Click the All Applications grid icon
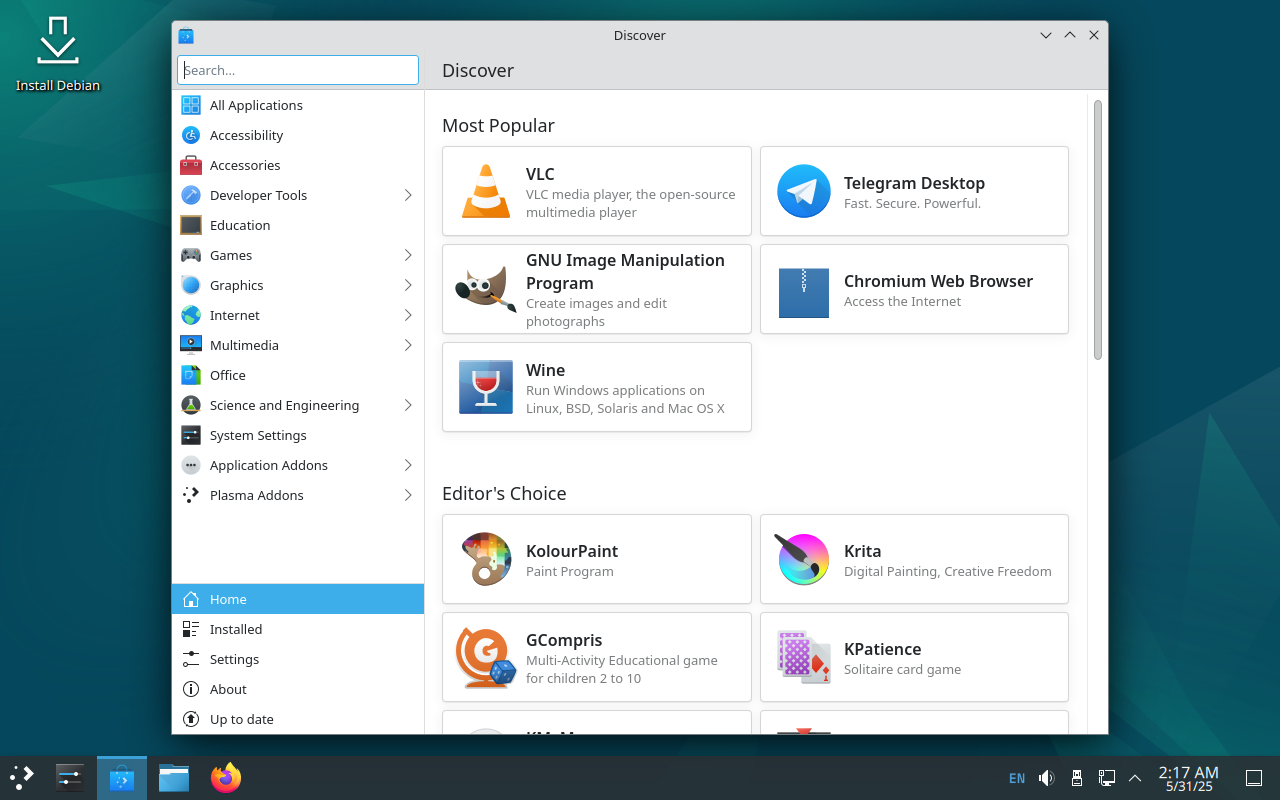The width and height of the screenshot is (1280, 800). pos(191,105)
